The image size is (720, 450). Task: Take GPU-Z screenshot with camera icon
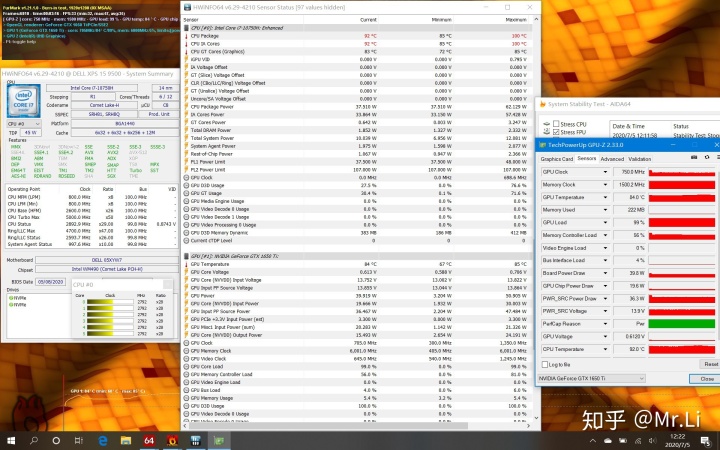point(694,158)
